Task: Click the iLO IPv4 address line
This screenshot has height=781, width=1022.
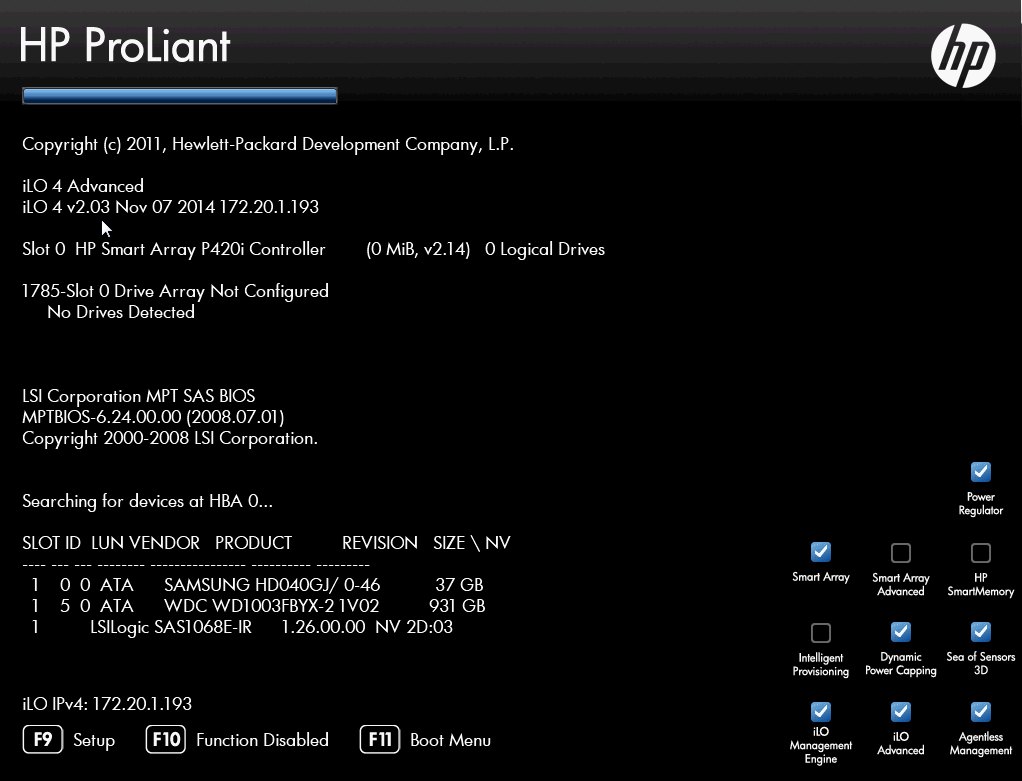Action: tap(107, 703)
